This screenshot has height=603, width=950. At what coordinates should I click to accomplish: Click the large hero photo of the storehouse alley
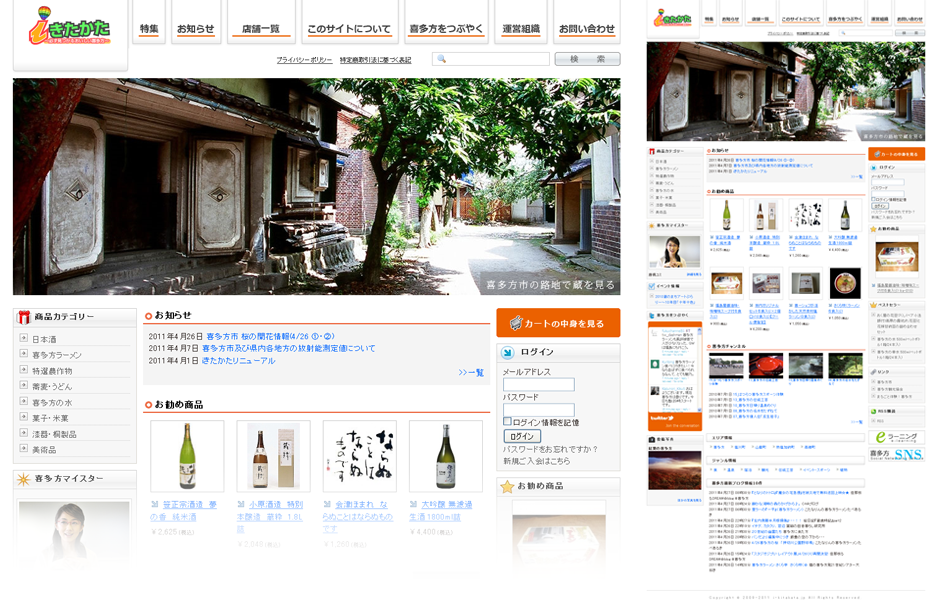pos(316,187)
